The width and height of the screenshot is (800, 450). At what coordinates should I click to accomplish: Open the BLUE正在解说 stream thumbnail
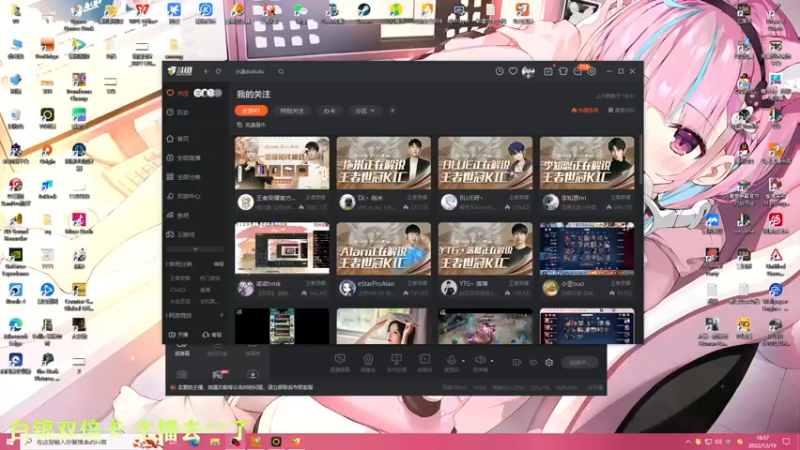(x=485, y=163)
